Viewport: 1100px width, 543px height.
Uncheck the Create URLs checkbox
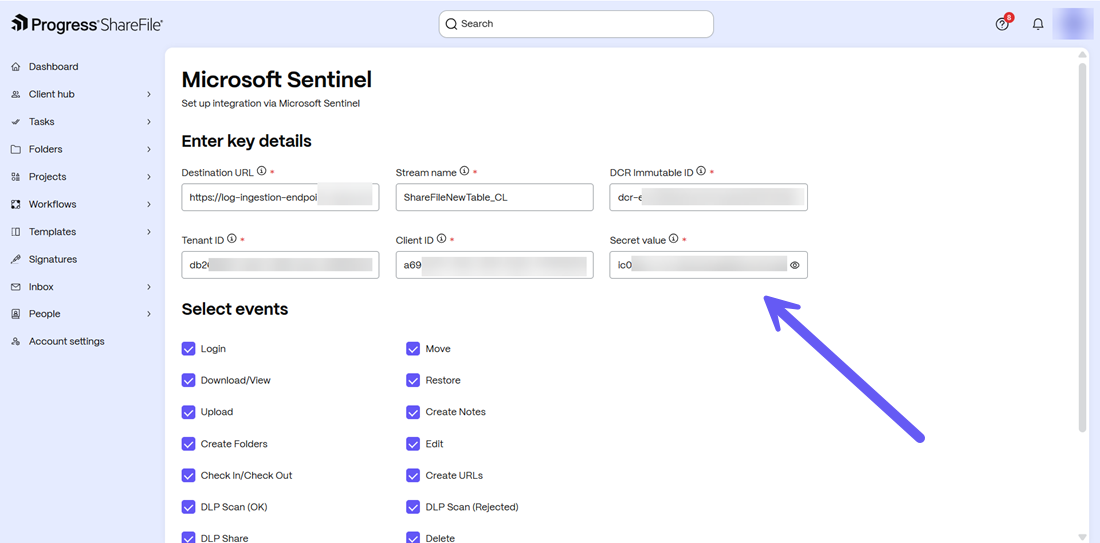(413, 476)
